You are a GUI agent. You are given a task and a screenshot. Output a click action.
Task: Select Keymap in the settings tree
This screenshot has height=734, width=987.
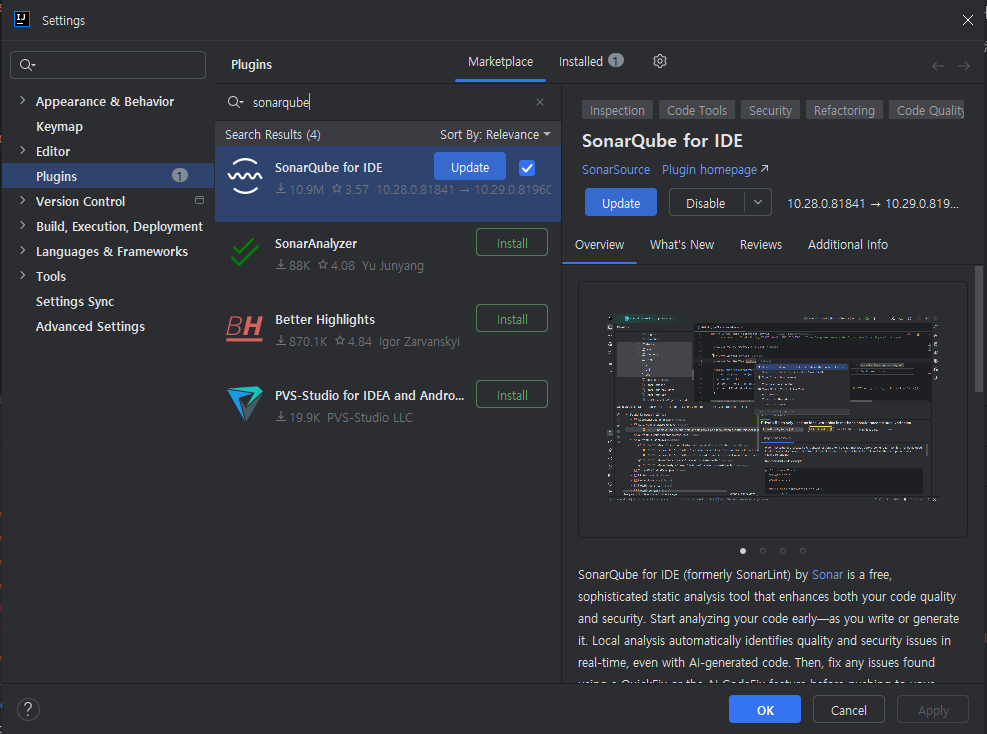click(59, 127)
